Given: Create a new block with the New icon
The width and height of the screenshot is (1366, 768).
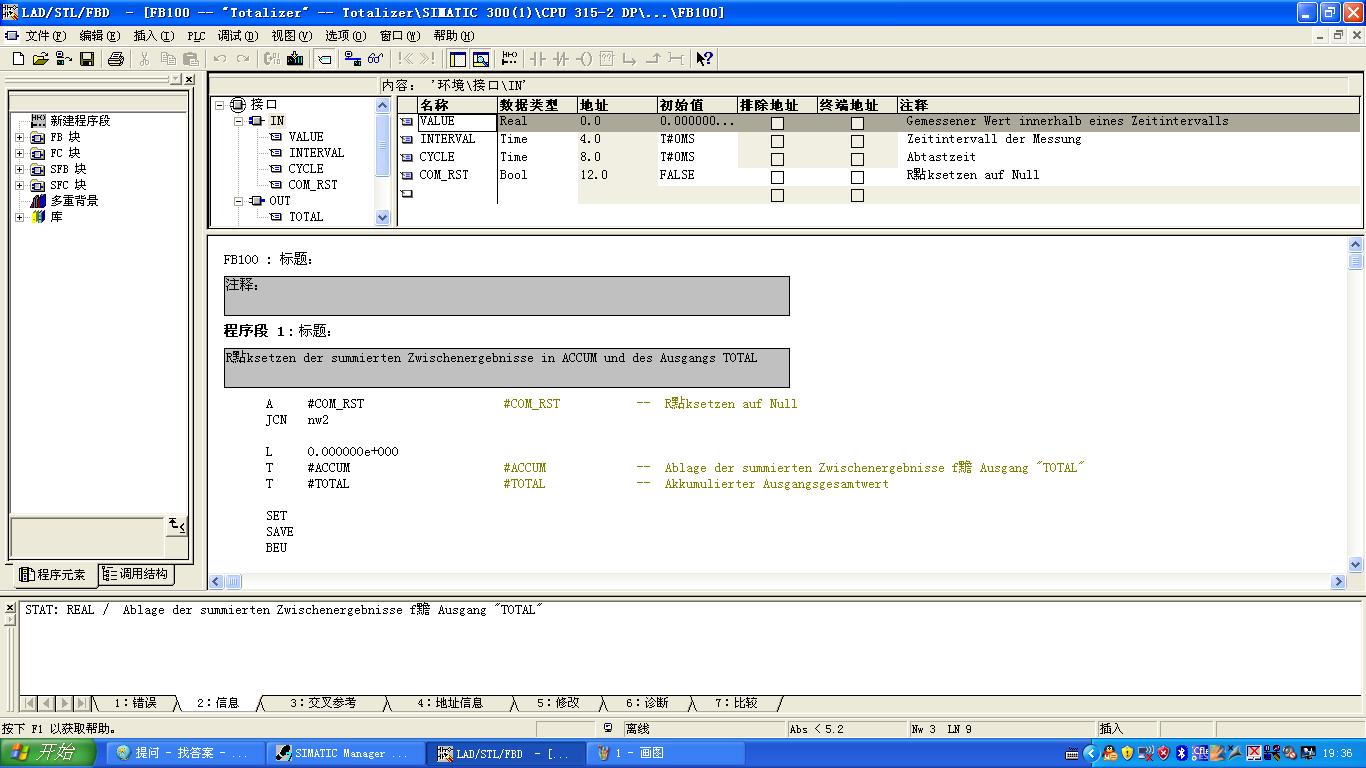Looking at the screenshot, I should [x=18, y=59].
